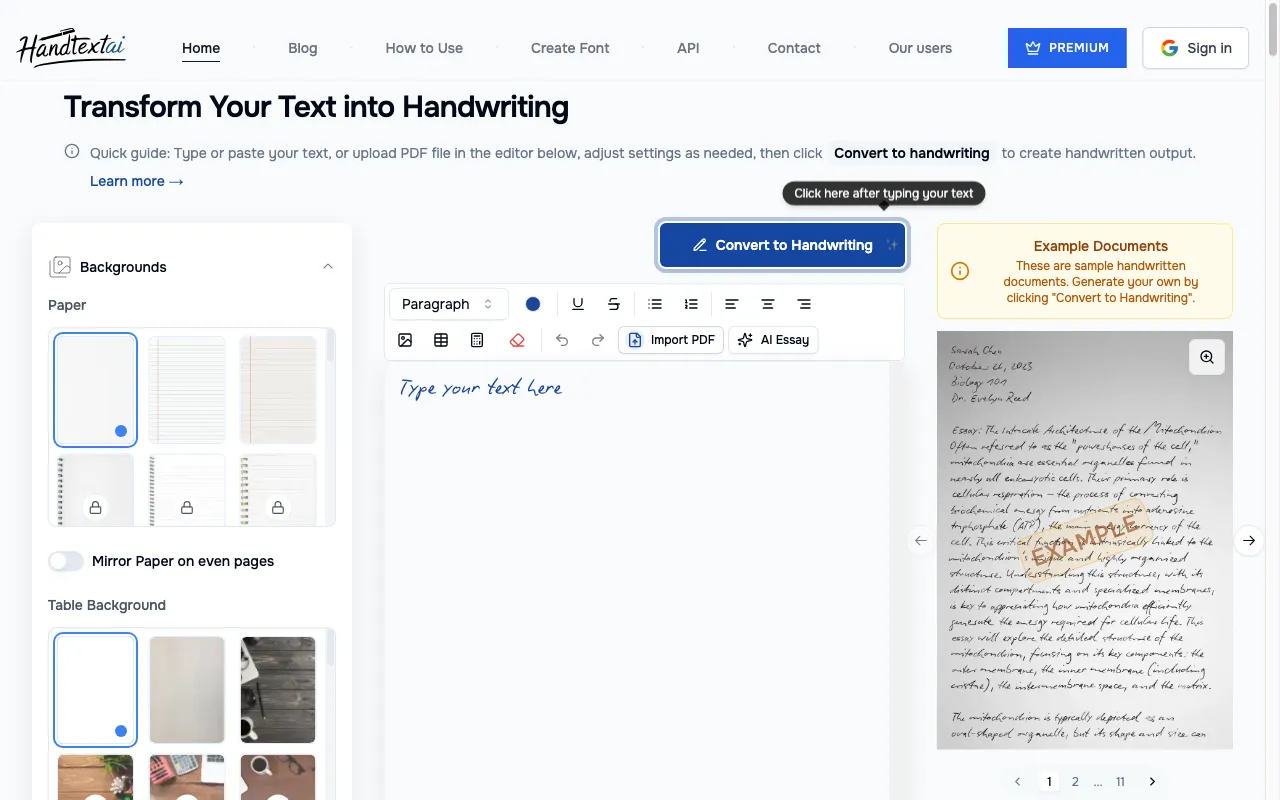Click the Handtextai logo

point(71,47)
